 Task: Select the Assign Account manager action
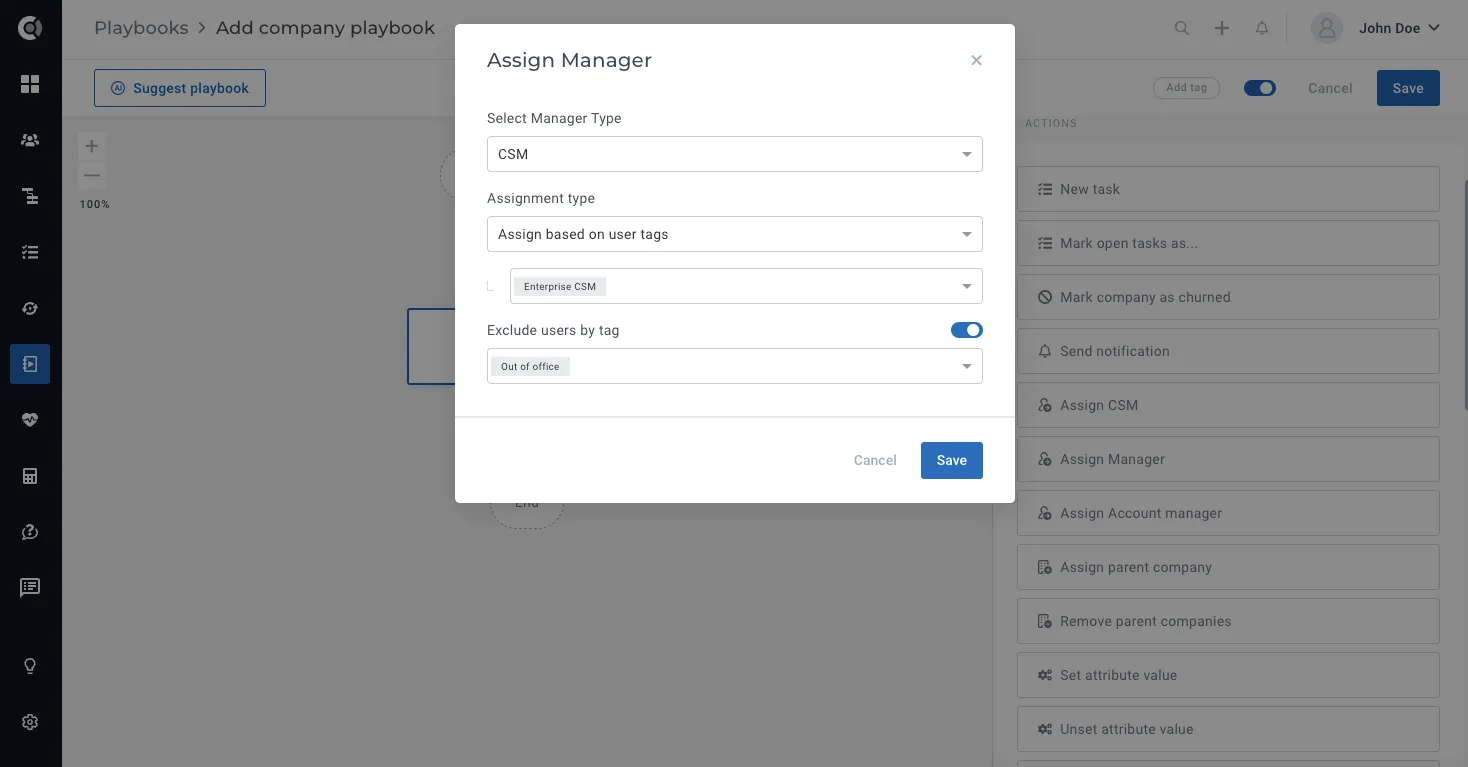[x=1228, y=513]
